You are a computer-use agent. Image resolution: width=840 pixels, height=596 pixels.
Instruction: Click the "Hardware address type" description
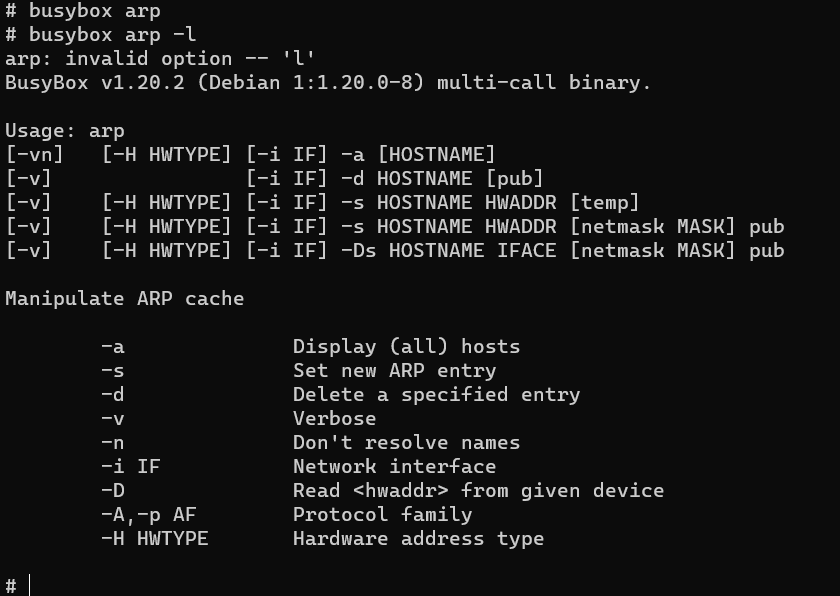[418, 539]
